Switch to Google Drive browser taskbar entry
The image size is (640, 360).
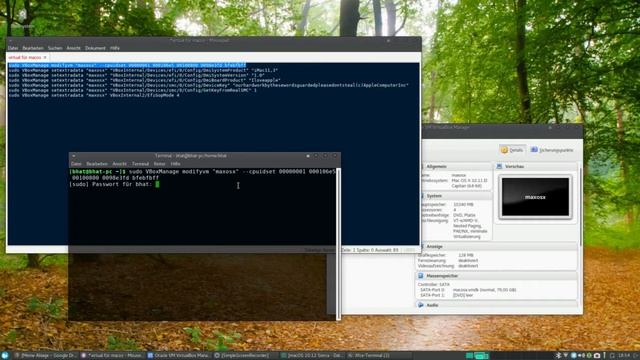click(46, 356)
